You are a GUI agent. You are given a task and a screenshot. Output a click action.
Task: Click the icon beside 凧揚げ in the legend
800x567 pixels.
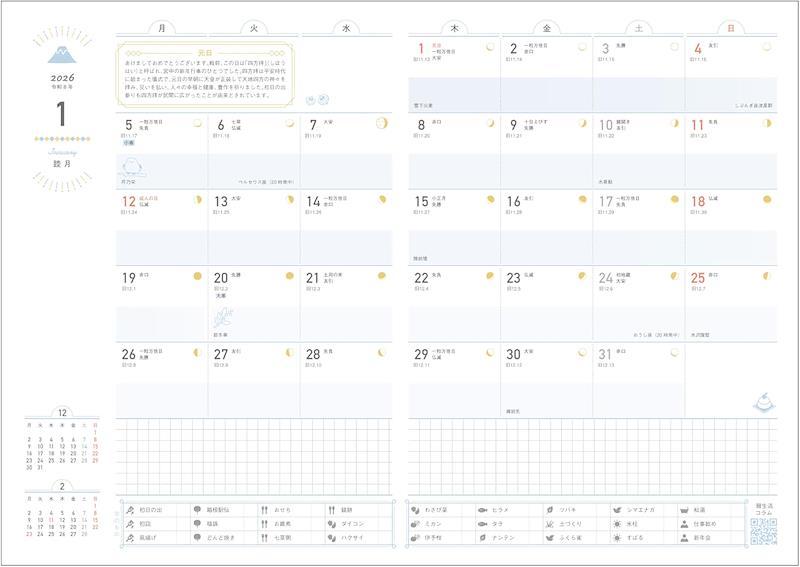click(130, 538)
